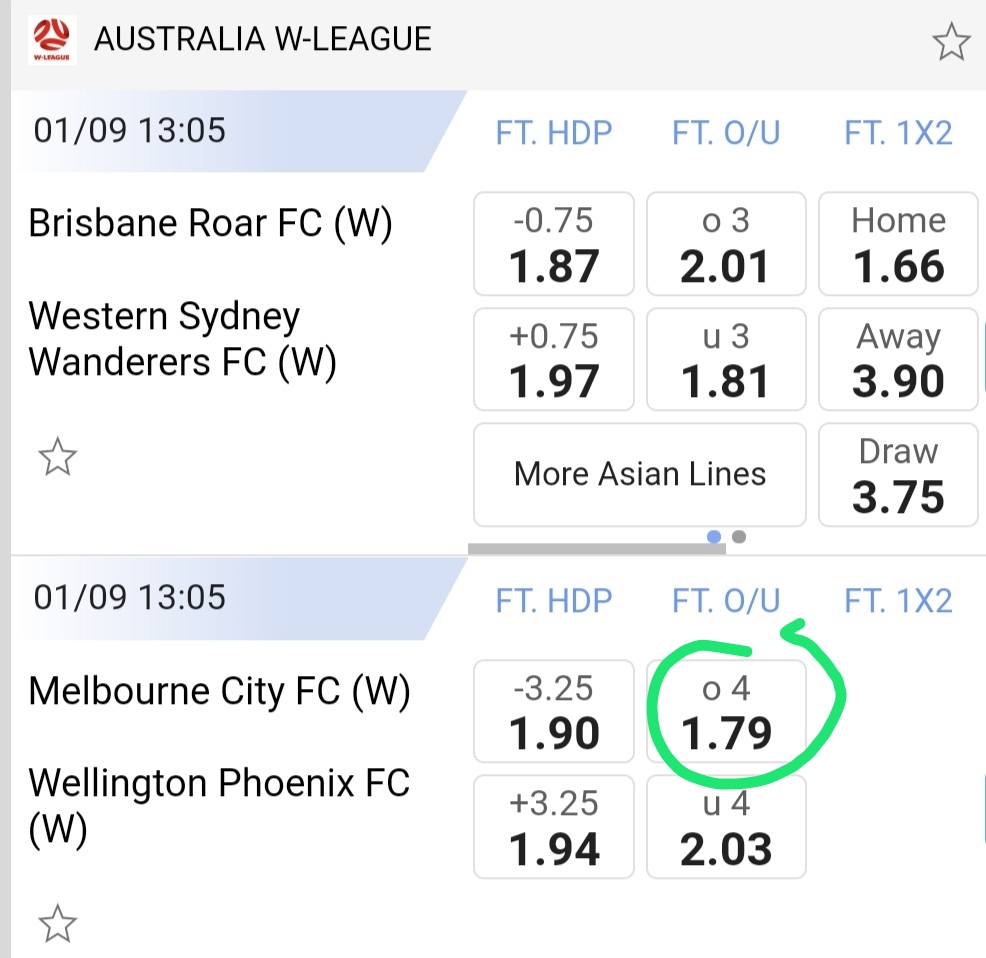Select Brisbane Roar -0.75 handicap at 1.87
The height and width of the screenshot is (958, 986).
(553, 244)
